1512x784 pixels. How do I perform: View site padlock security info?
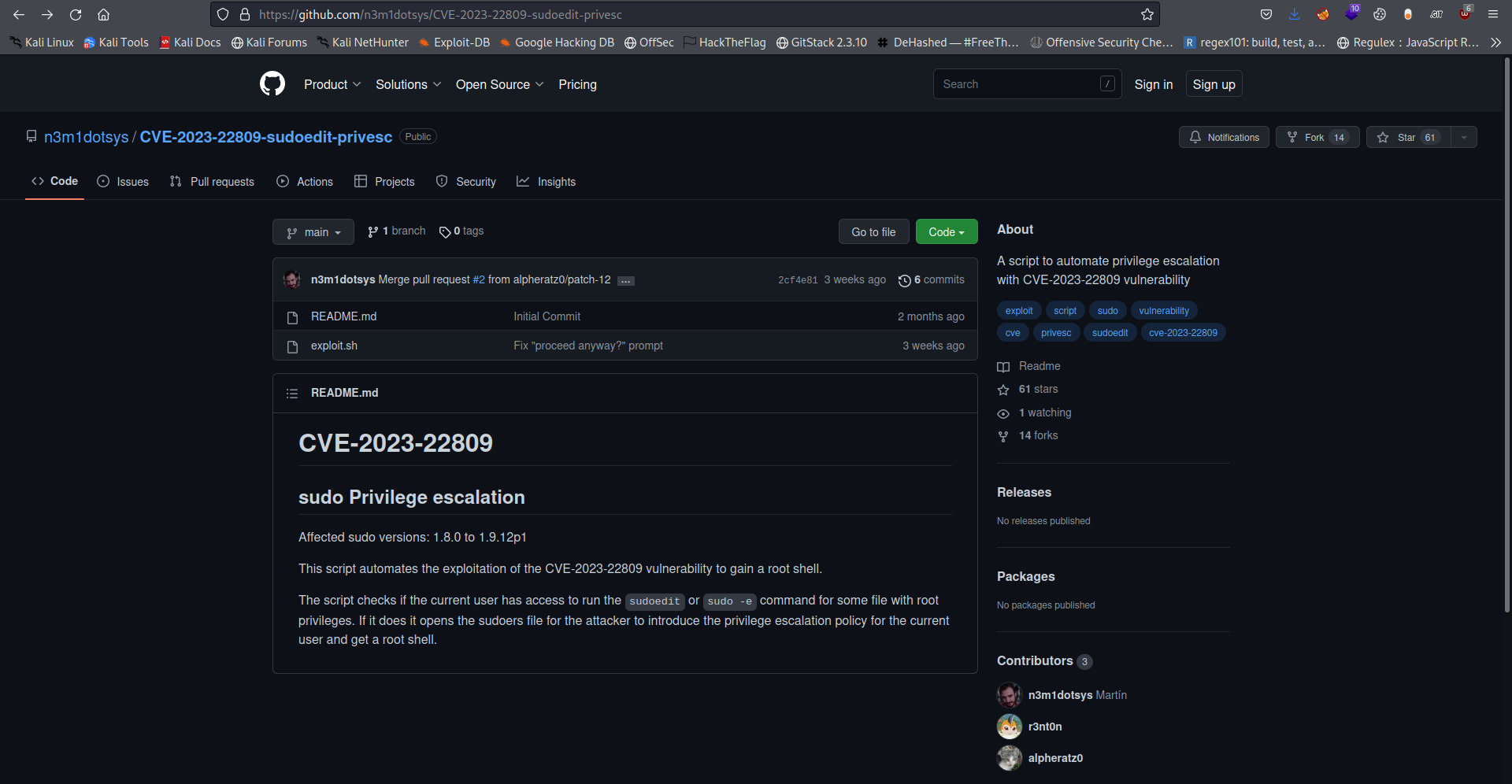point(245,14)
